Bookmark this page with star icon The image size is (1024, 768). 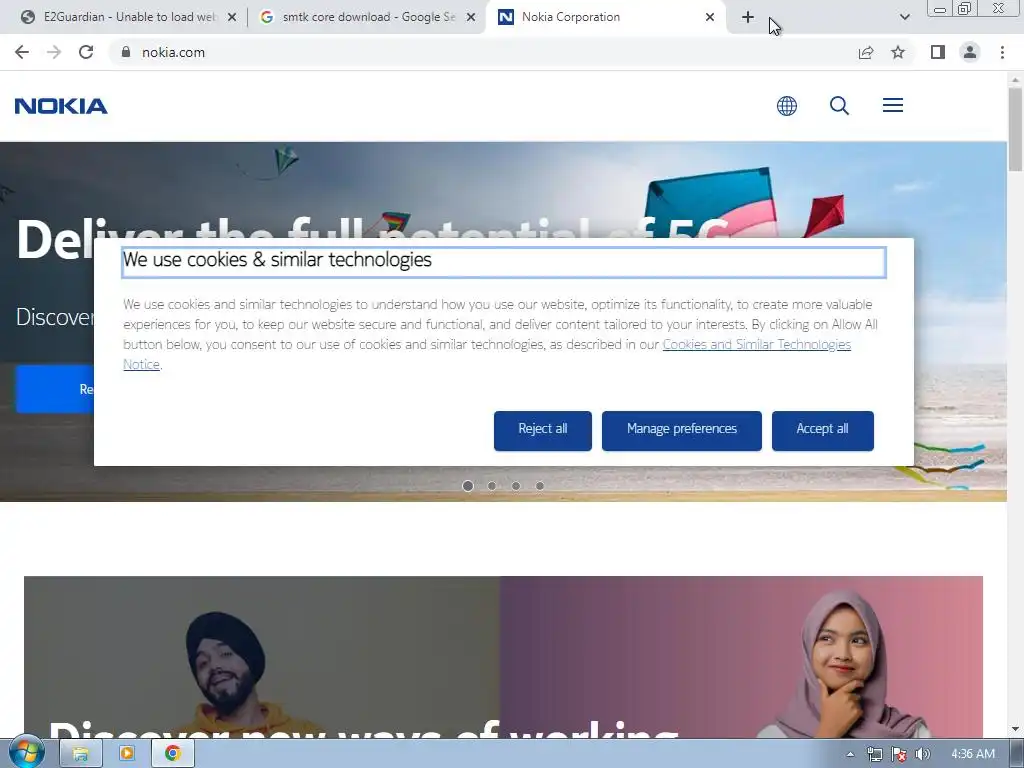click(x=898, y=52)
